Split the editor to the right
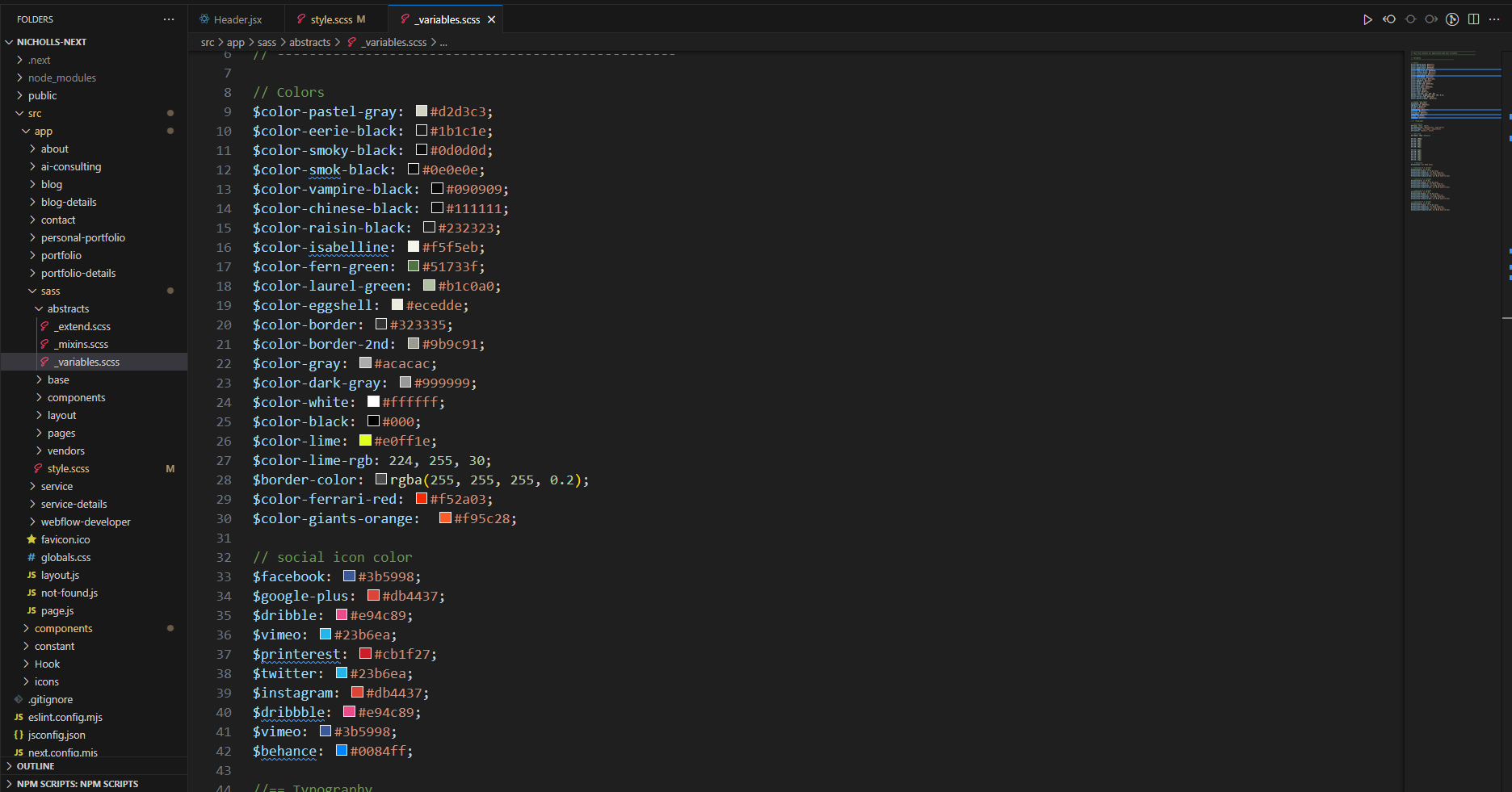The width and height of the screenshot is (1512, 792). [x=1473, y=19]
